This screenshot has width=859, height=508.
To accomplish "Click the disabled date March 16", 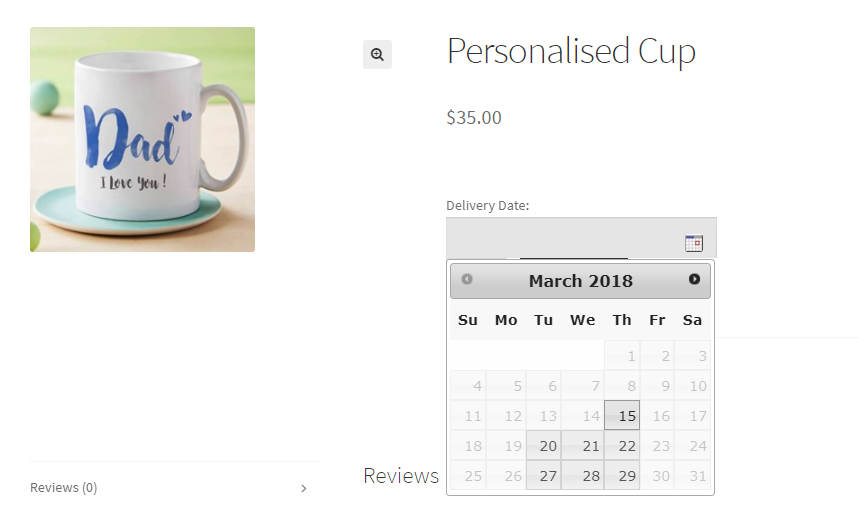I will 657,416.
